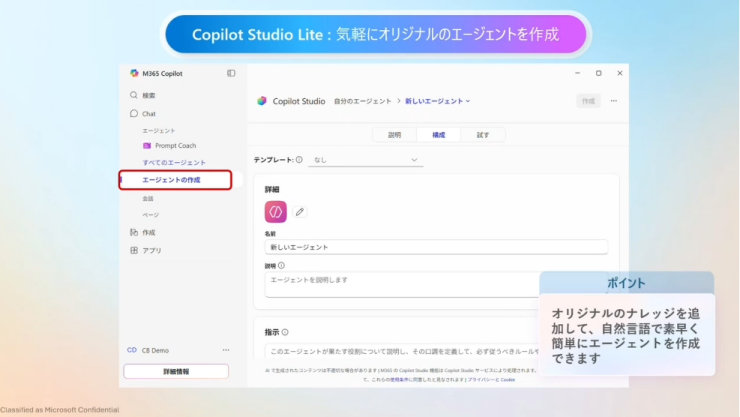Open the Cookie link in the footer
The height and width of the screenshot is (417, 740).
click(508, 379)
